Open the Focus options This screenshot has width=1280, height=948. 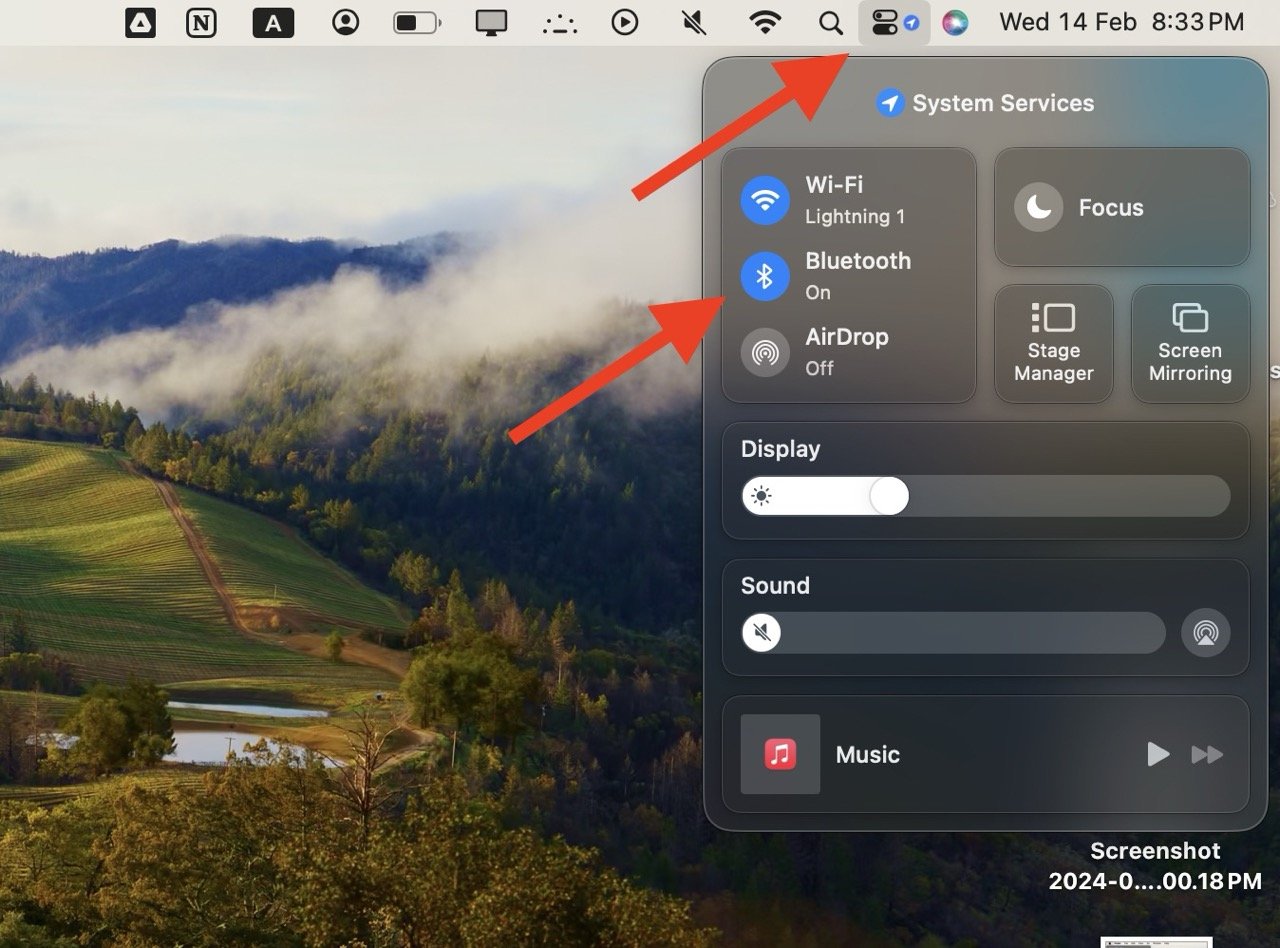click(x=1120, y=207)
